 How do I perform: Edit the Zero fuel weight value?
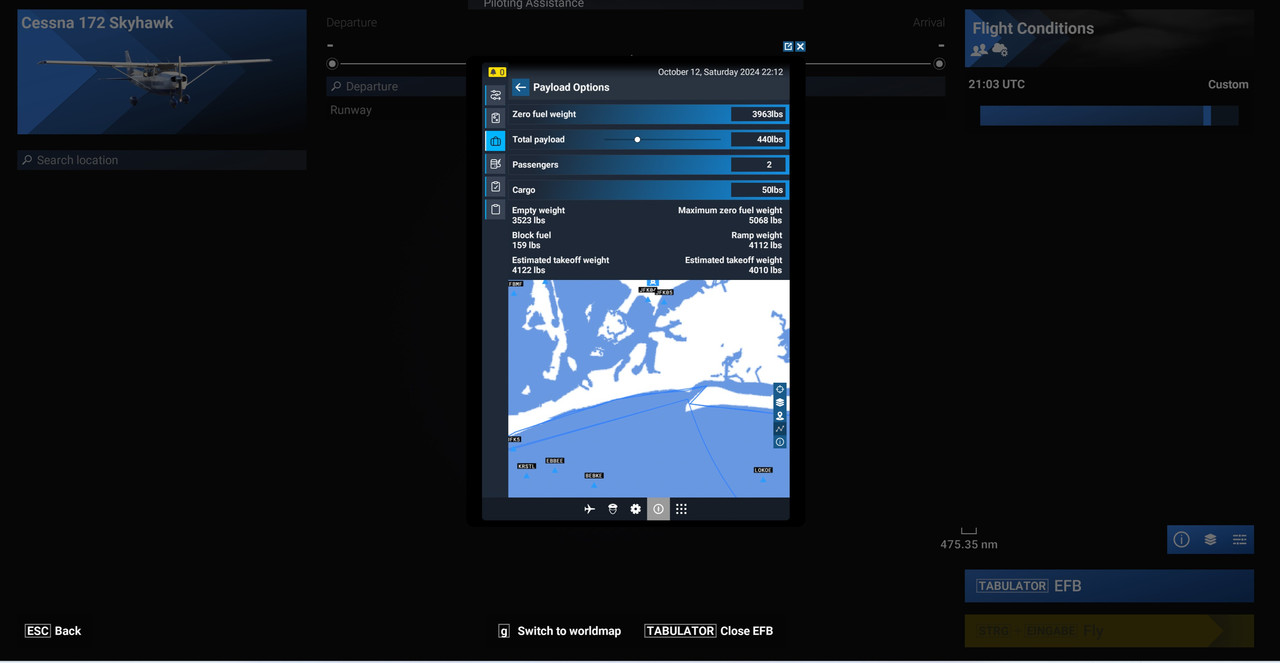(x=758, y=114)
